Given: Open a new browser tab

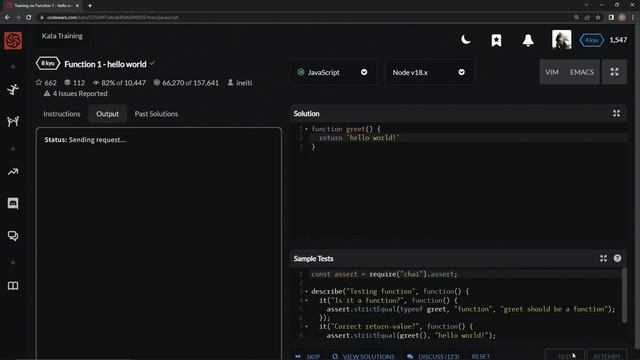Looking at the screenshot, I should [x=90, y=6].
